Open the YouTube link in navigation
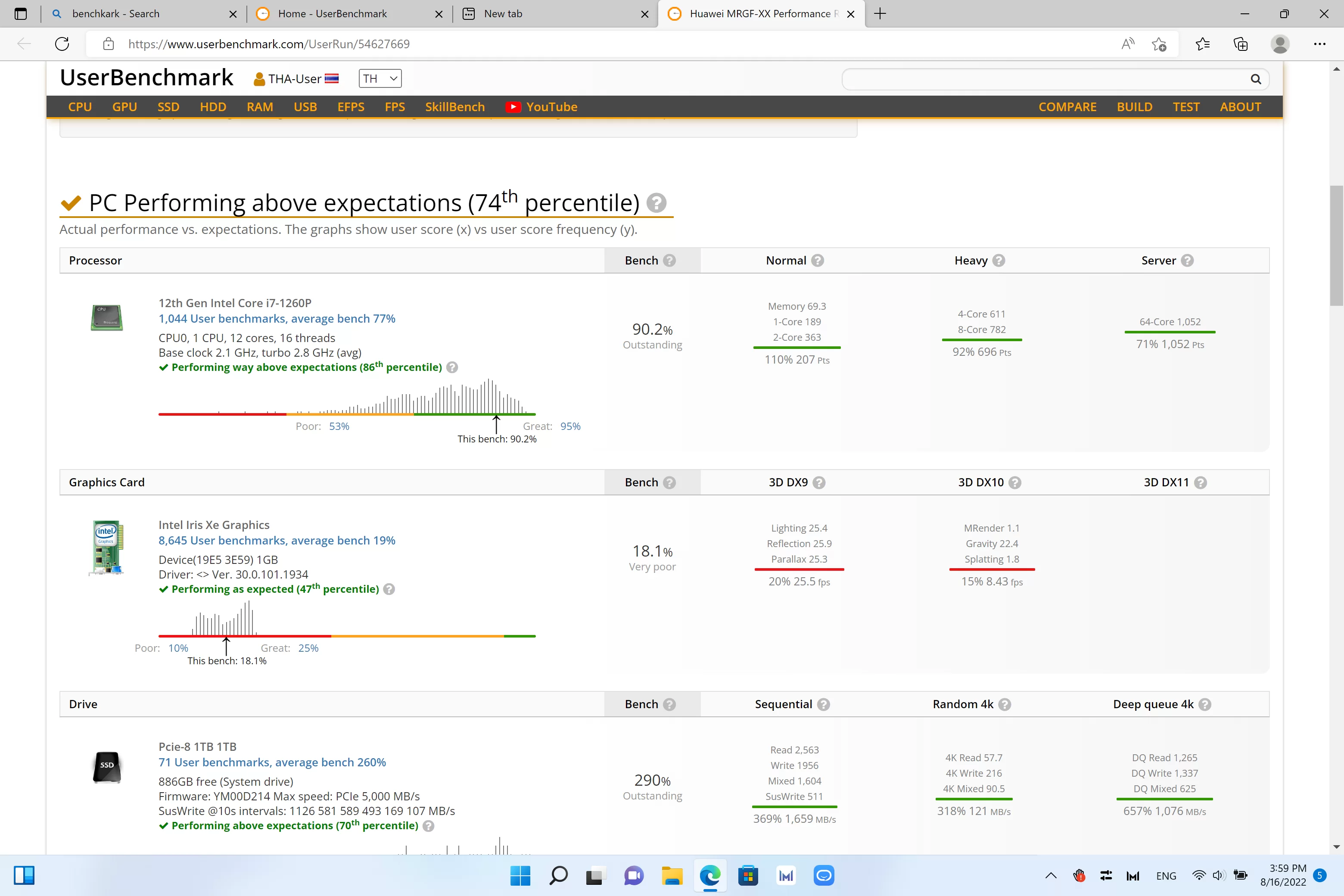Viewport: 1344px width, 896px height. click(541, 107)
